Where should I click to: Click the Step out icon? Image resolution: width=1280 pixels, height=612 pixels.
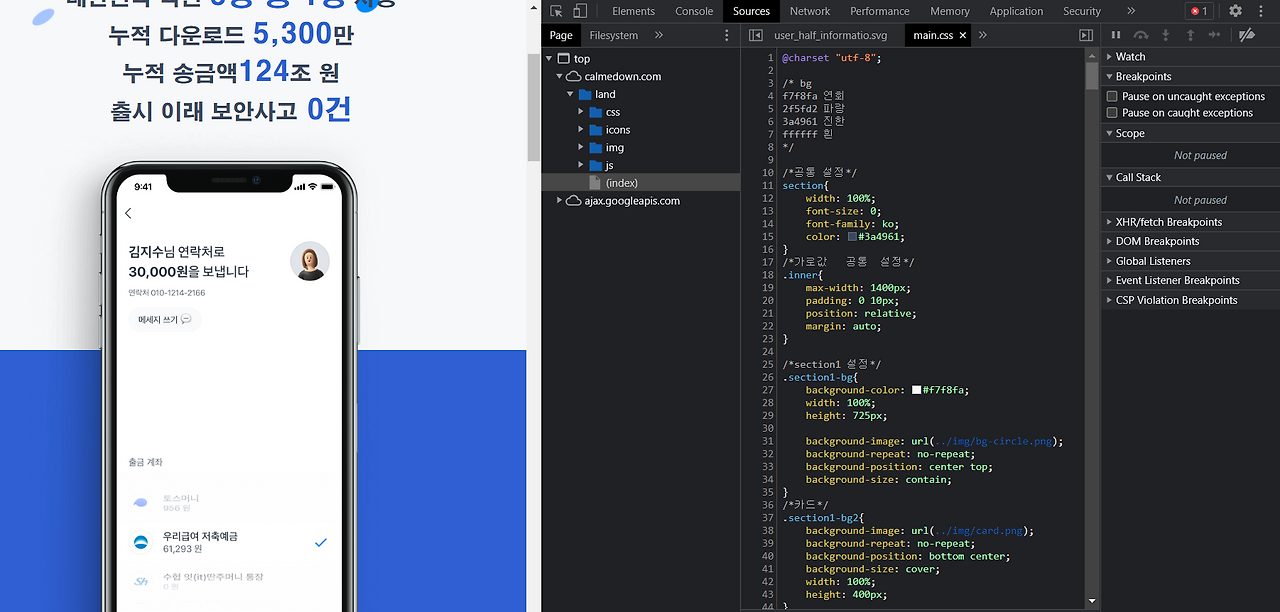point(1190,35)
